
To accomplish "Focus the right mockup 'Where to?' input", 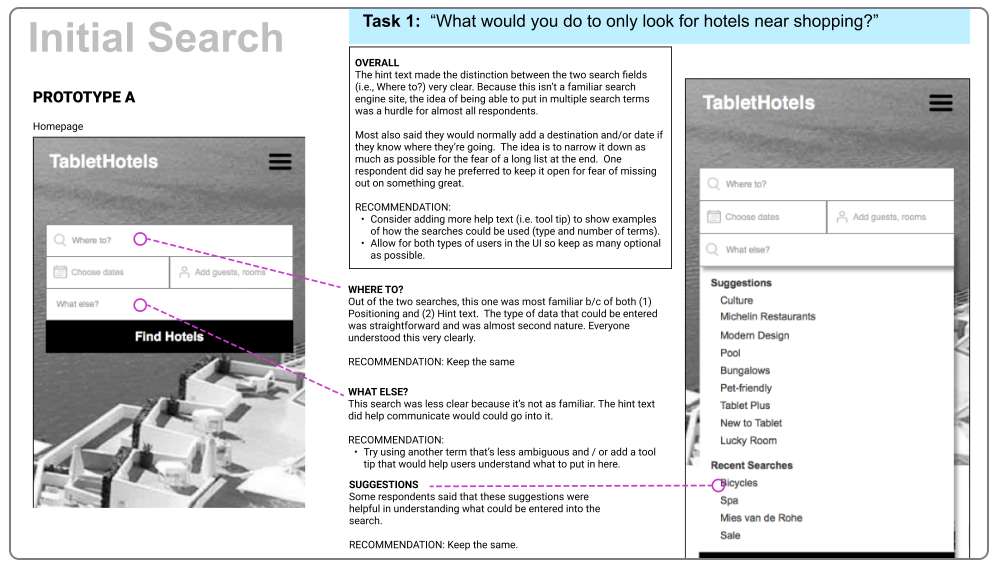I will (826, 184).
